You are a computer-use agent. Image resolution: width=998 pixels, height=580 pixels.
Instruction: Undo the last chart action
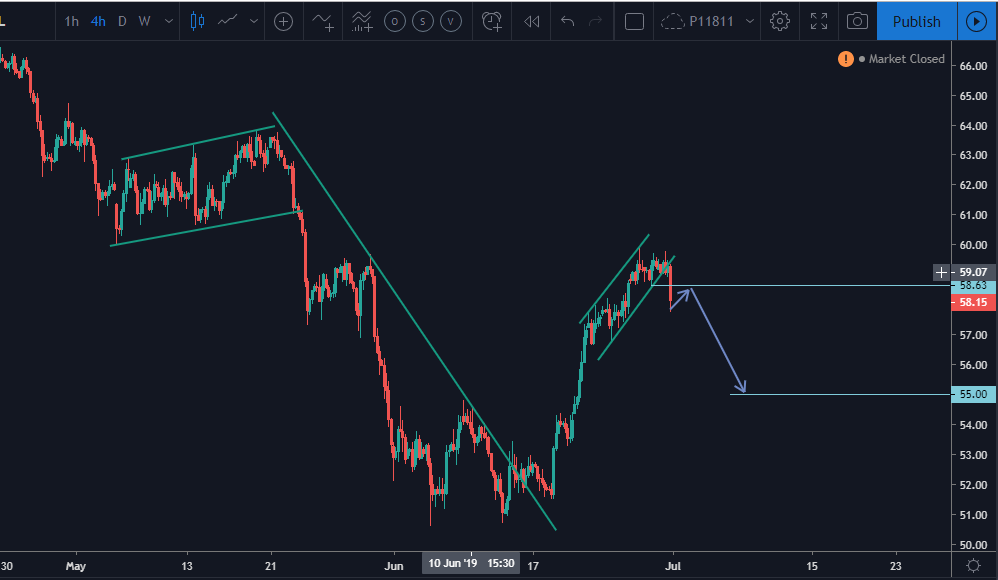pos(567,22)
